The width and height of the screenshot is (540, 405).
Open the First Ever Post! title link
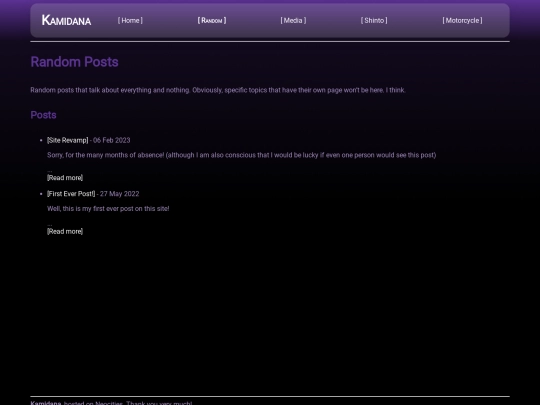point(71,194)
